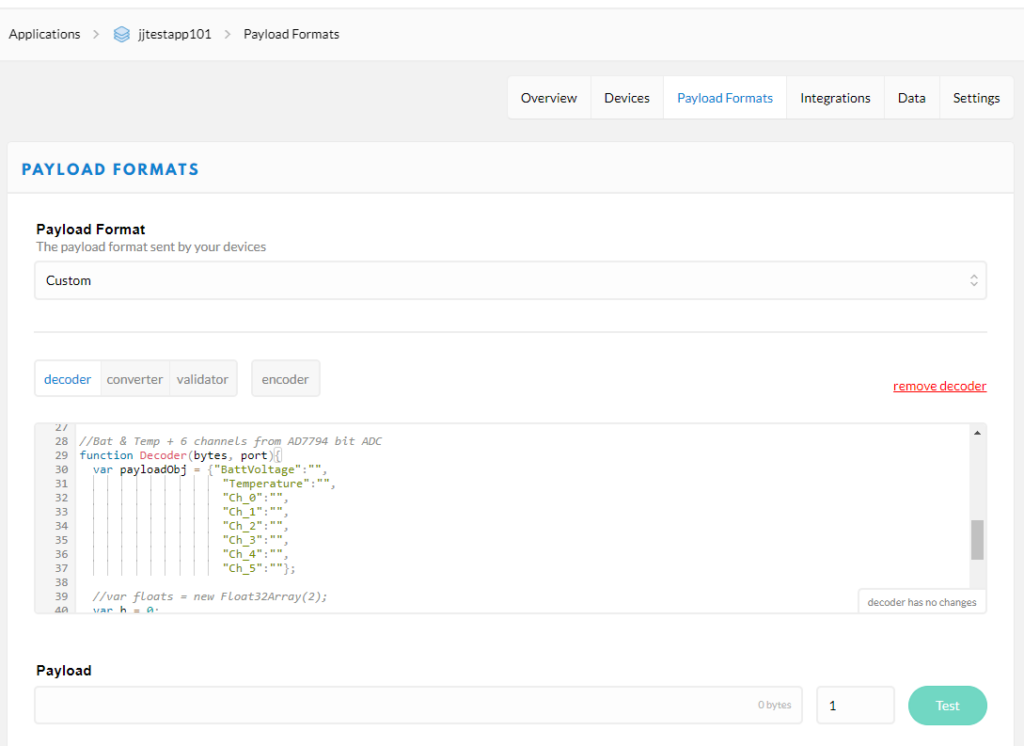Switch to the converter function tab
1024x746 pixels.
click(x=135, y=379)
